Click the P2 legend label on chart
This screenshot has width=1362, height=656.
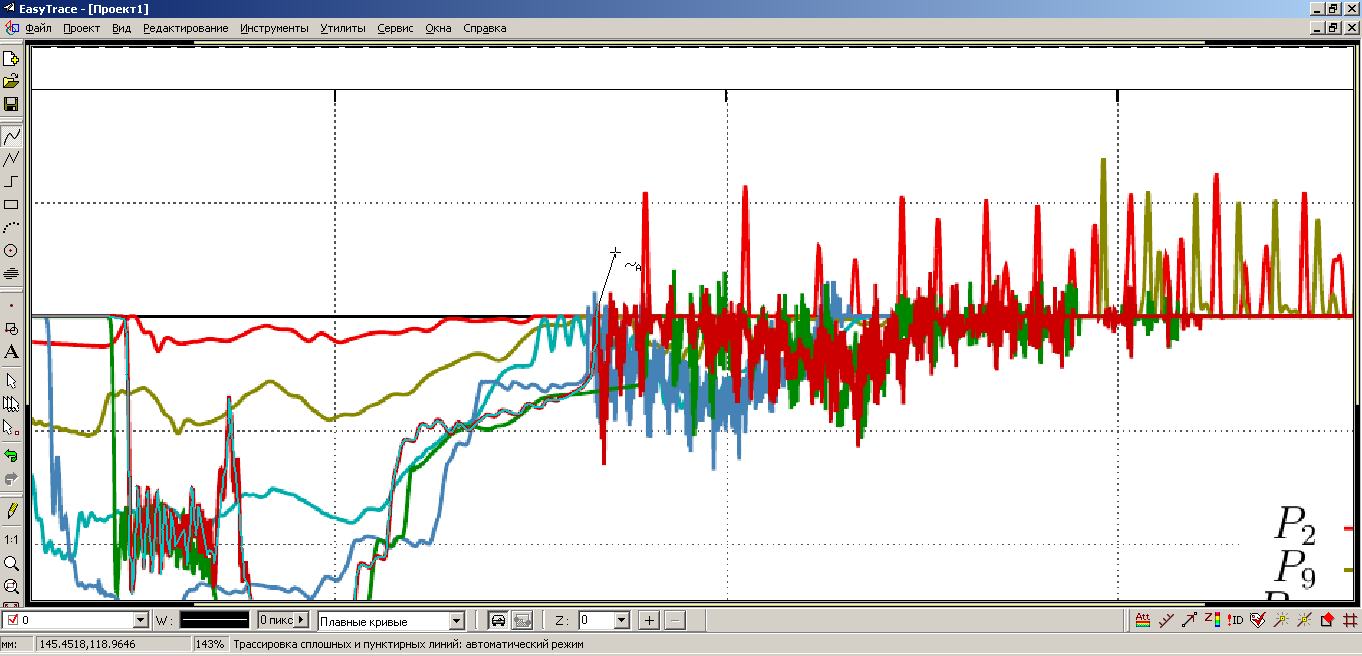point(1296,526)
